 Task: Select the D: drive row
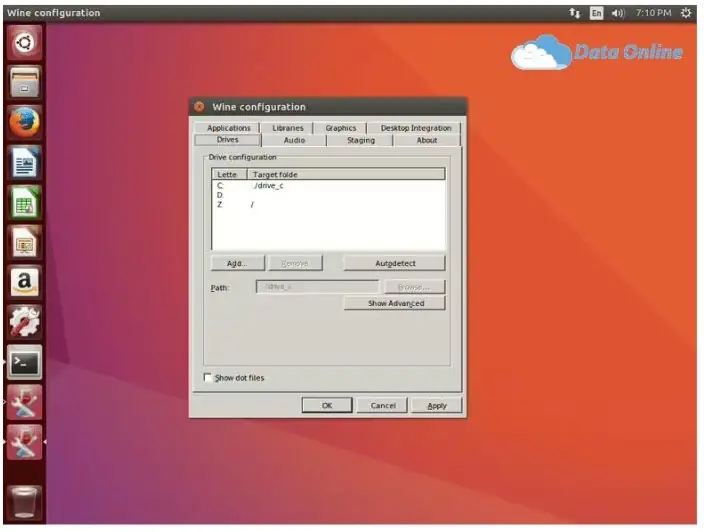pyautogui.click(x=328, y=195)
